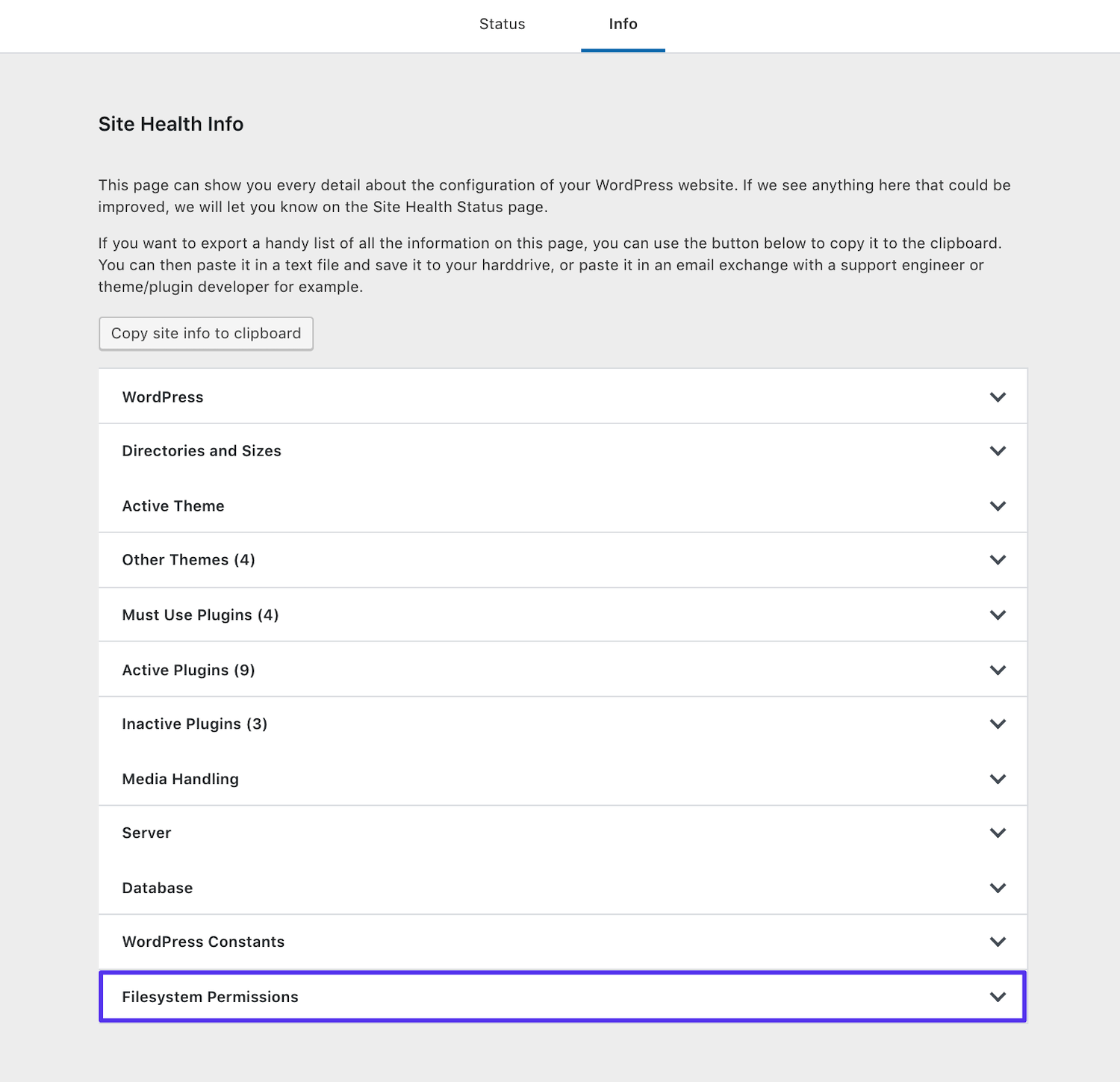This screenshot has width=1120, height=1082.
Task: Click the Copy site info to clipboard button
Action: pos(205,333)
